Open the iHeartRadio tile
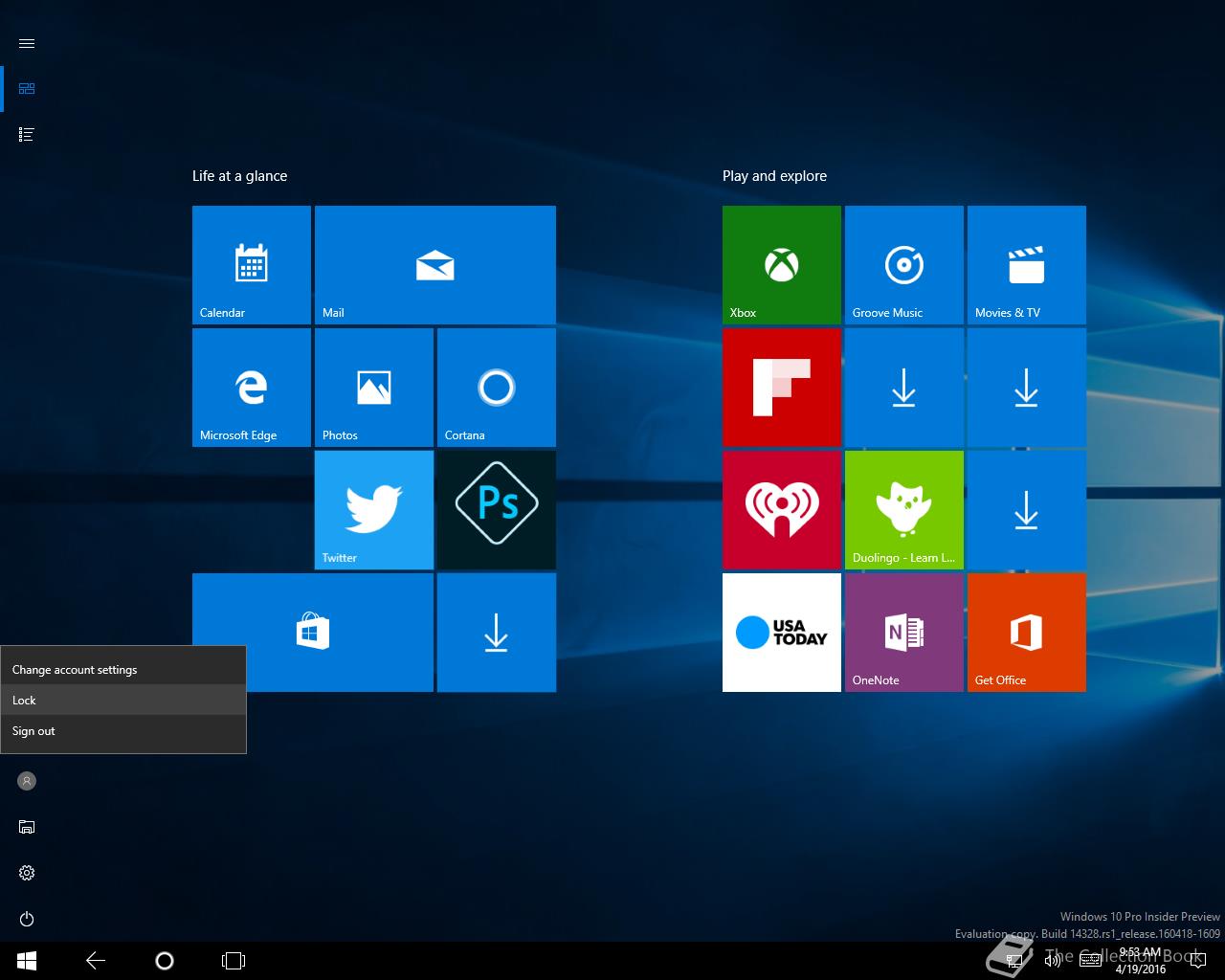Screen dimensions: 1225x980 click(782, 510)
